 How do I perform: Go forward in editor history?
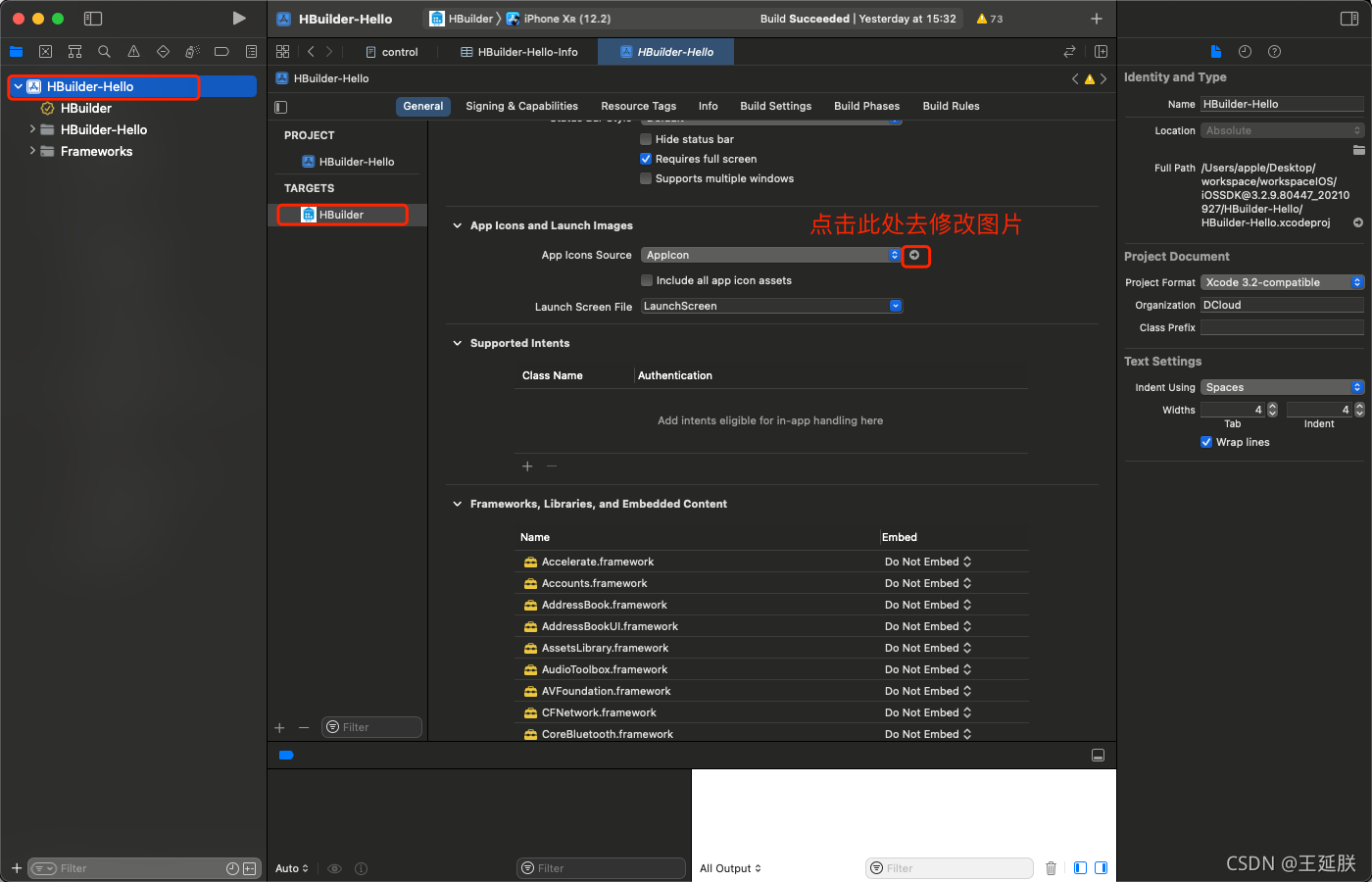[x=329, y=52]
